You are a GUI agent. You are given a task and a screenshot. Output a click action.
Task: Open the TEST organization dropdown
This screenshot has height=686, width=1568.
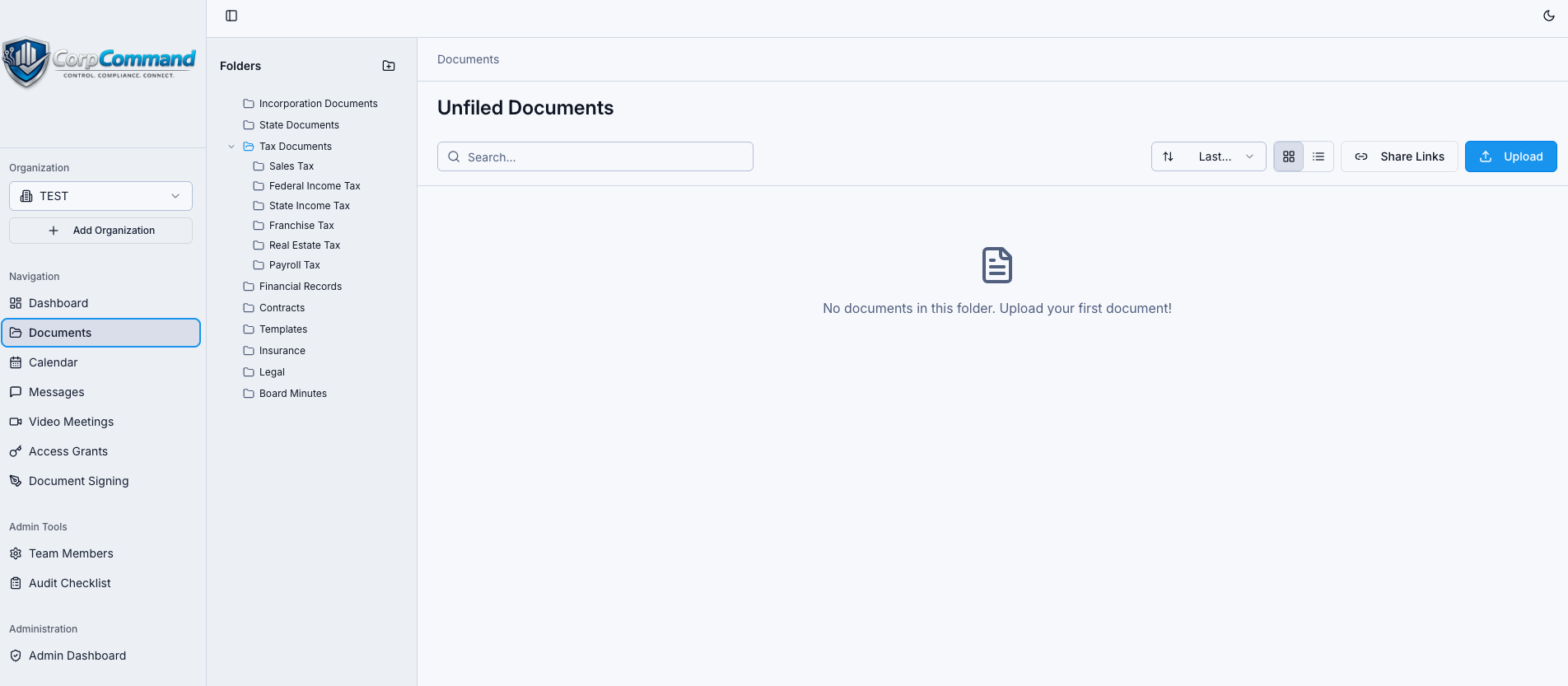click(x=100, y=196)
